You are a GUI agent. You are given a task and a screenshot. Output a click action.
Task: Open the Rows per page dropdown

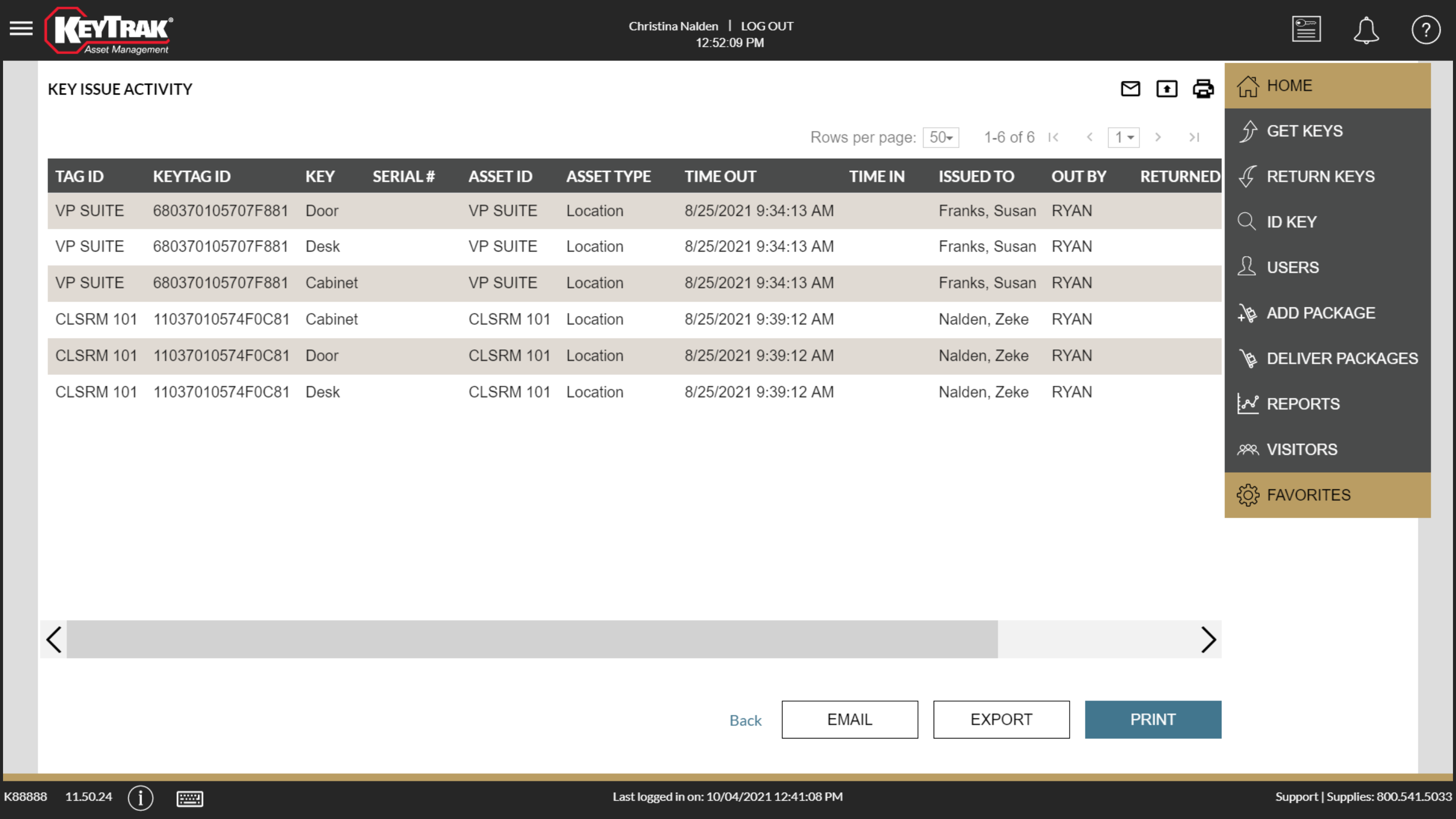pos(940,137)
